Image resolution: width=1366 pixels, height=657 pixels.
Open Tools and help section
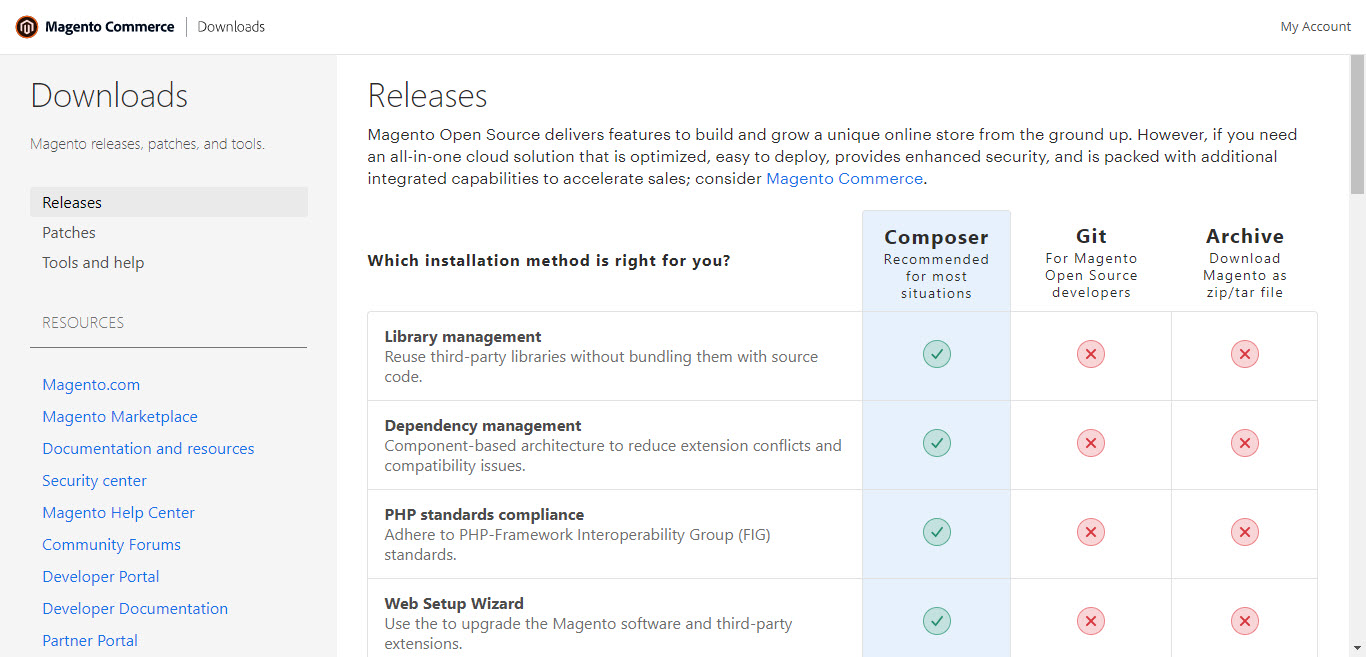click(93, 262)
